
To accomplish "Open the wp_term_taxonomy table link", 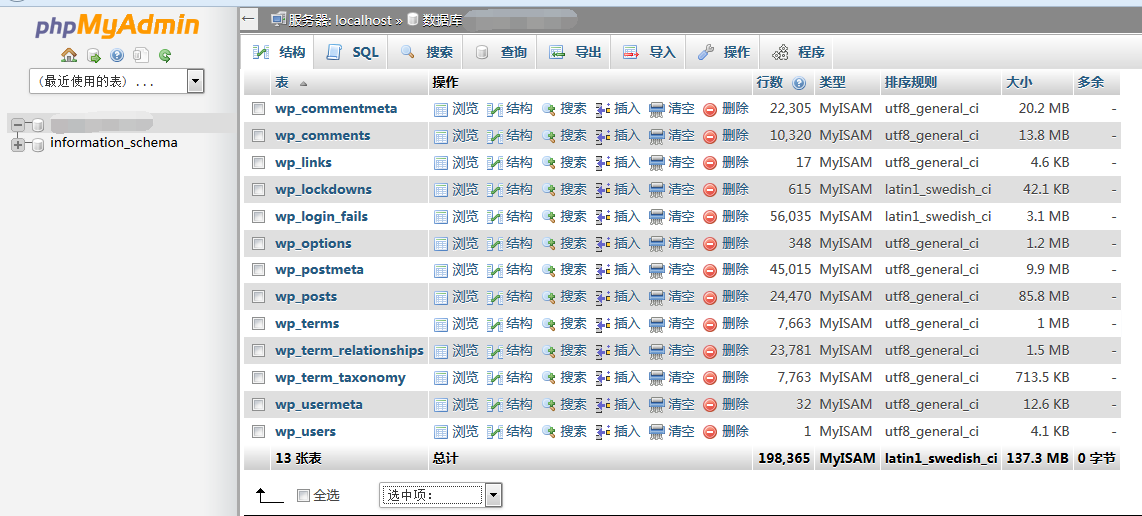I will [x=340, y=378].
